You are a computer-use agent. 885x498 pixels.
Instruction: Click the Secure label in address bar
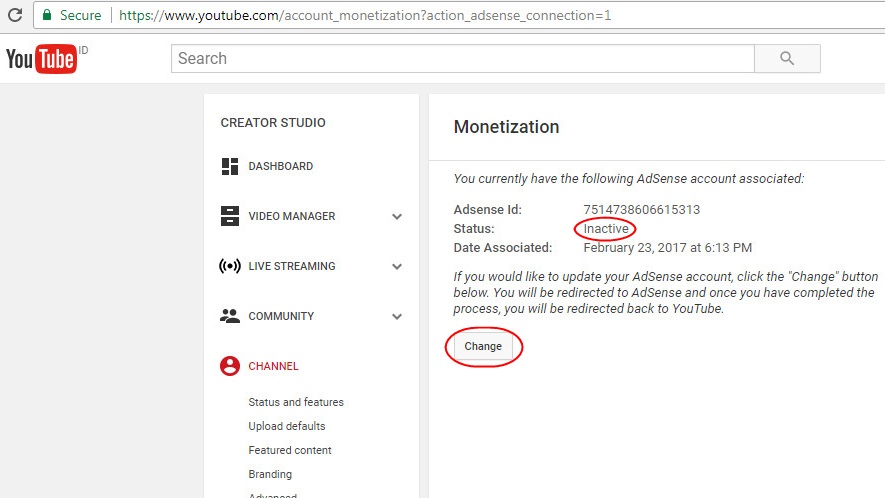pos(81,15)
